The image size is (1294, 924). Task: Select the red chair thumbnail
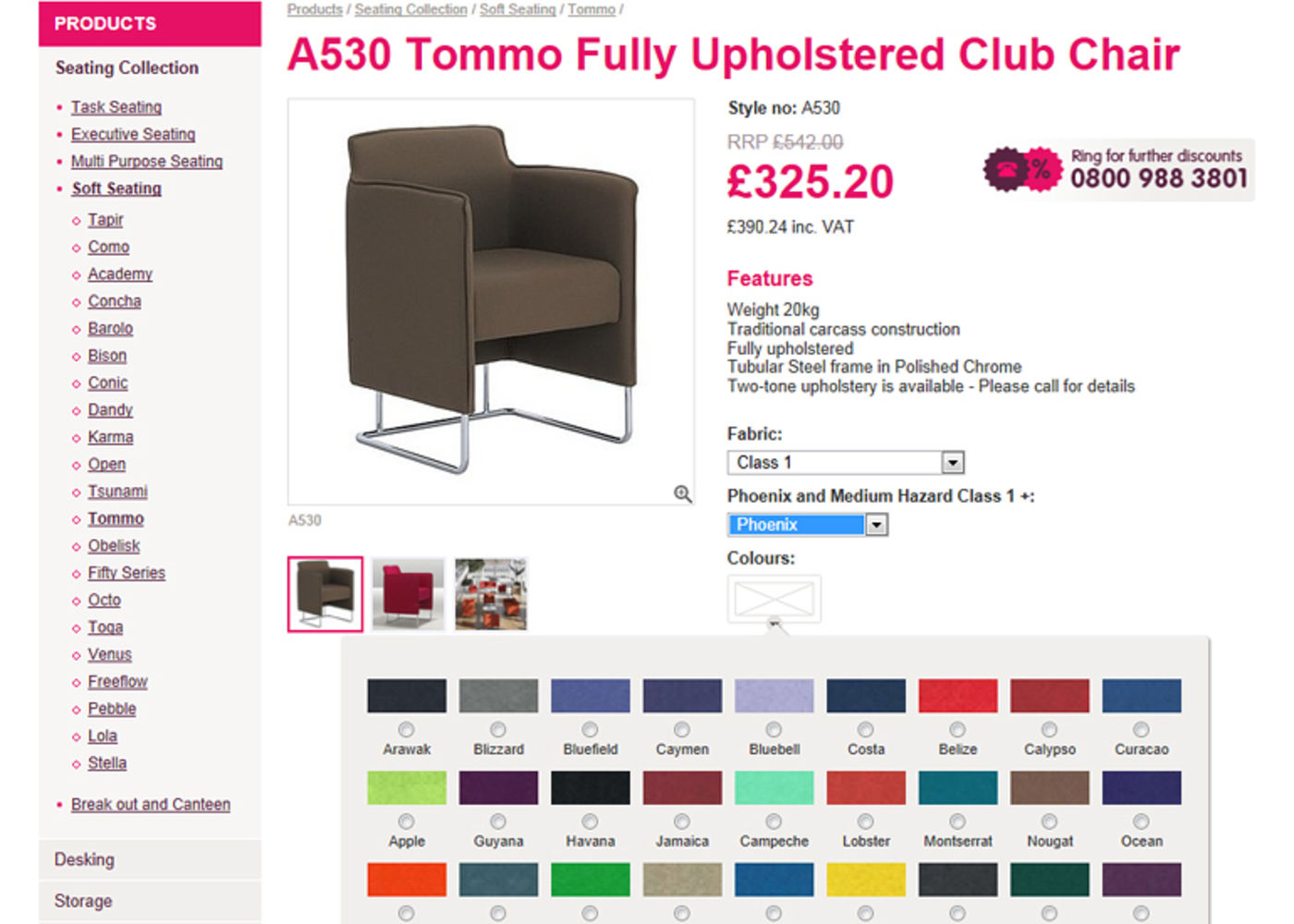click(x=409, y=594)
